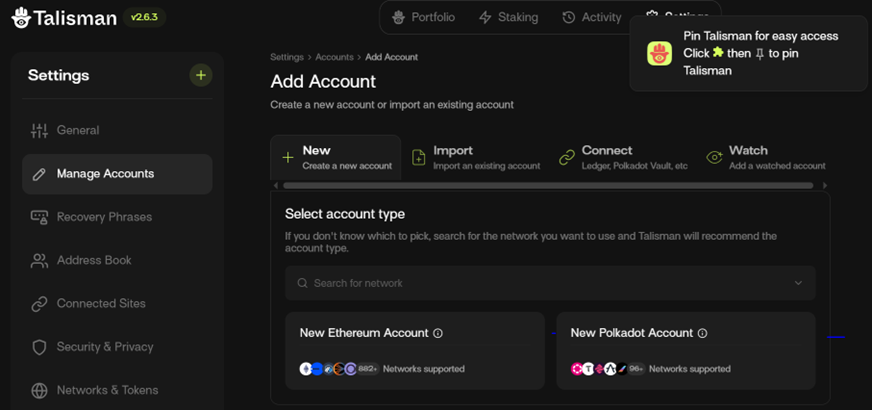The height and width of the screenshot is (410, 872).
Task: Select the Connect Ledger tab
Action: coord(624,157)
